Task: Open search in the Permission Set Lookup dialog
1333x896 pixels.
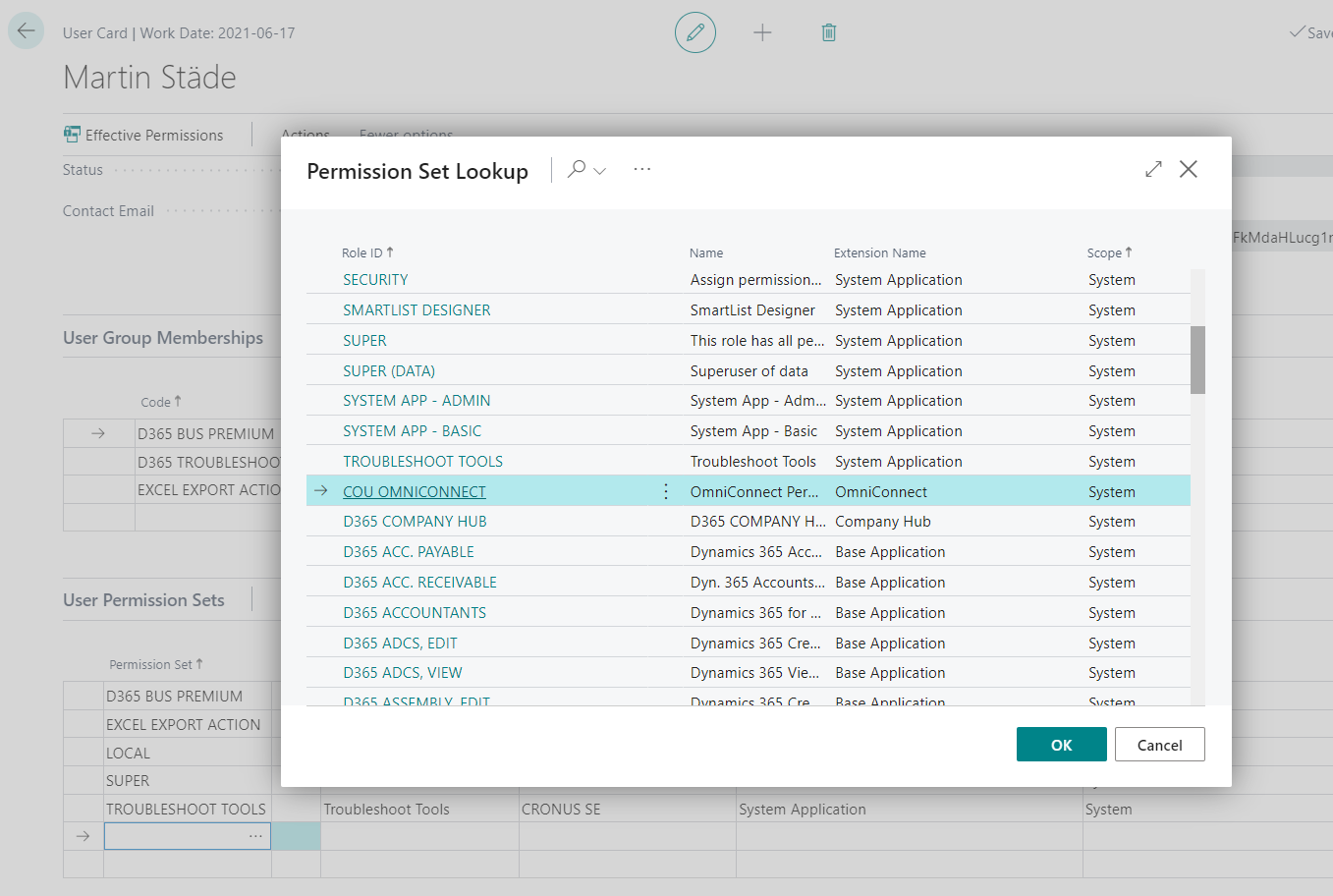Action: tap(578, 169)
